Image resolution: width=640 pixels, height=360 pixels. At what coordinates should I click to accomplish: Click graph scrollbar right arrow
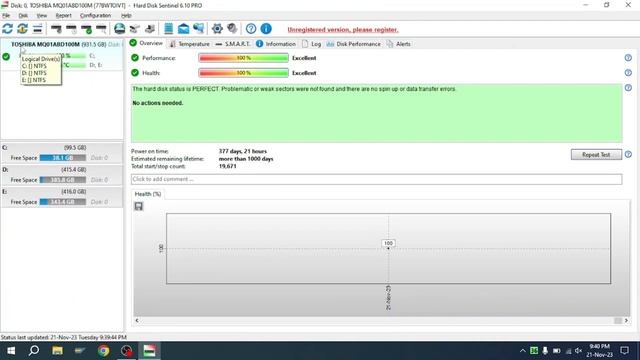point(626,320)
